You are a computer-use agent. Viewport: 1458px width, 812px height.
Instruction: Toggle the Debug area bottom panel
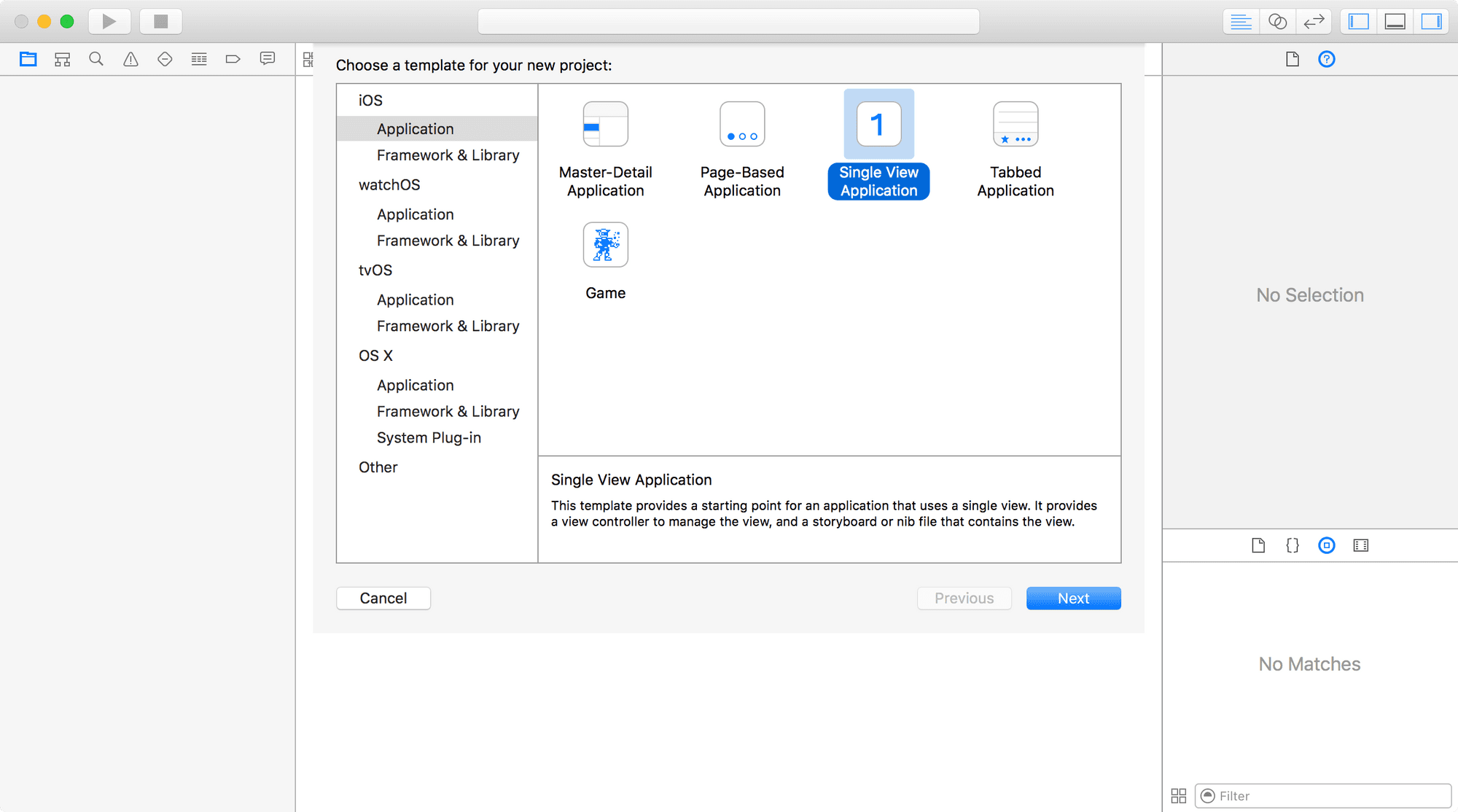pyautogui.click(x=1395, y=21)
